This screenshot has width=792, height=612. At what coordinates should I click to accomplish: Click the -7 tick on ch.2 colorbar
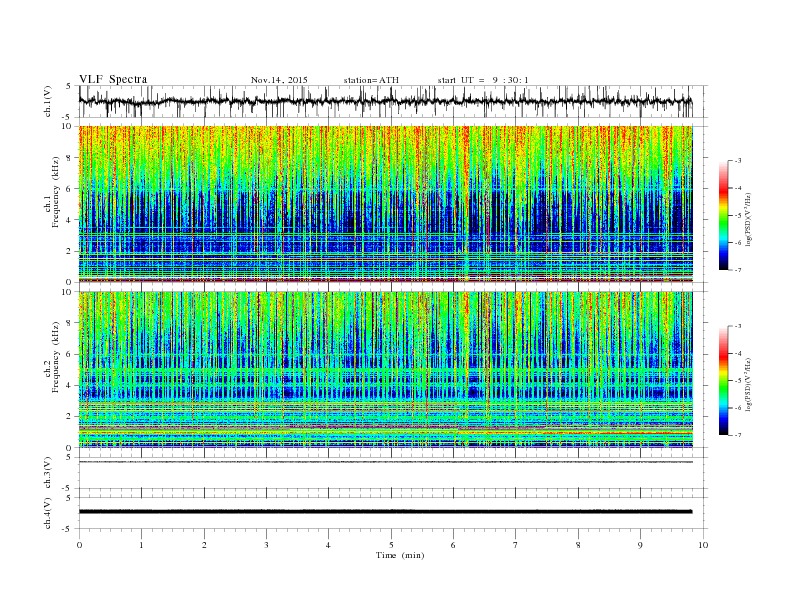(x=738, y=435)
